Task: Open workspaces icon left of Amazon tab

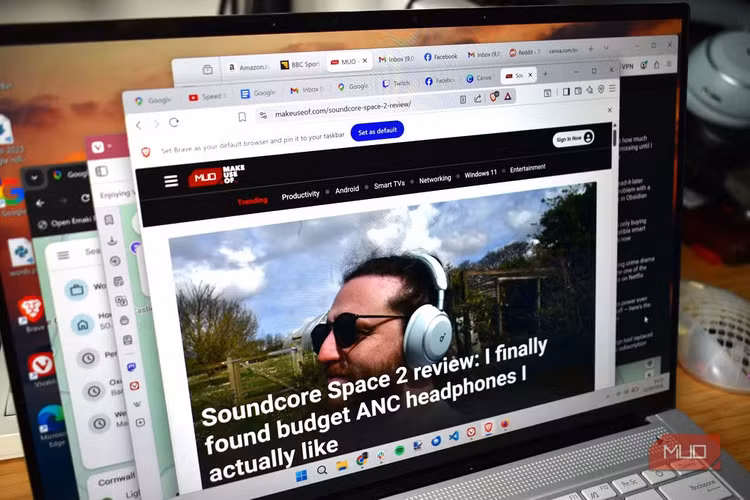Action: (208, 70)
